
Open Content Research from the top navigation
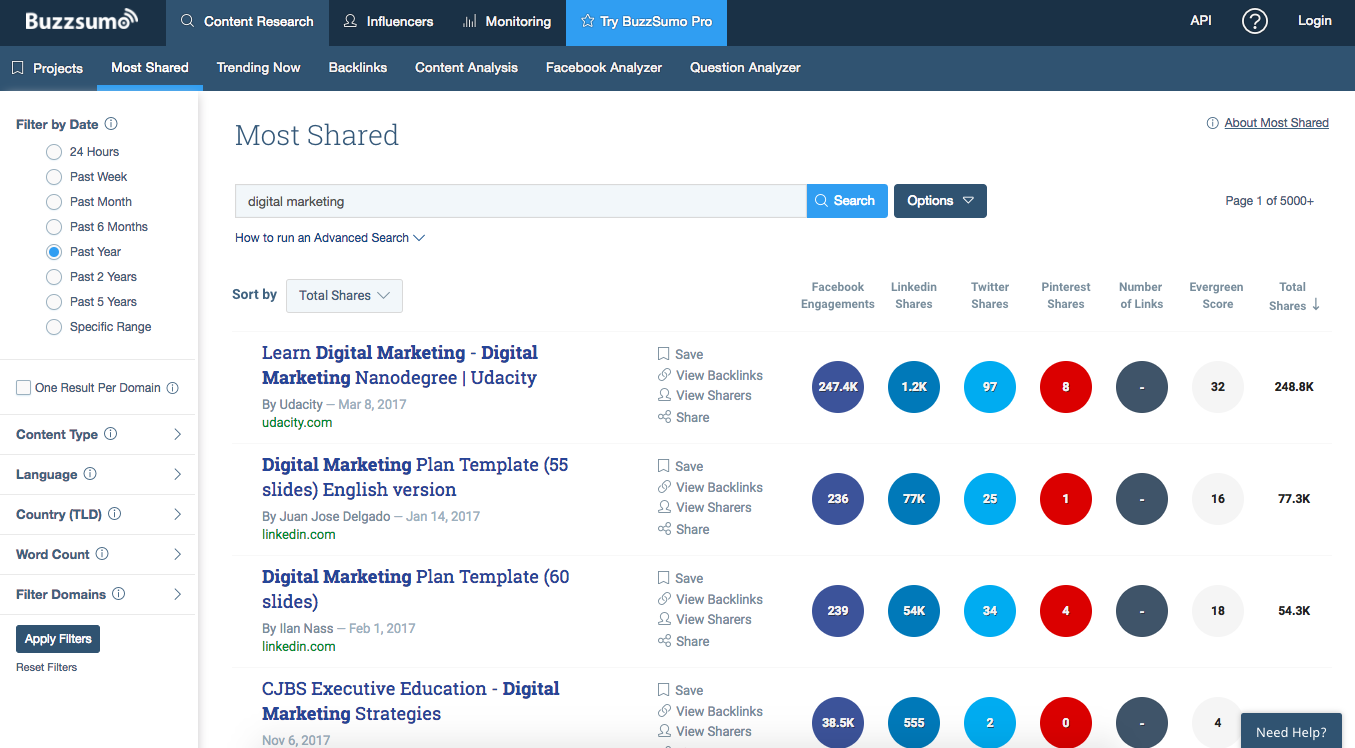(246, 20)
